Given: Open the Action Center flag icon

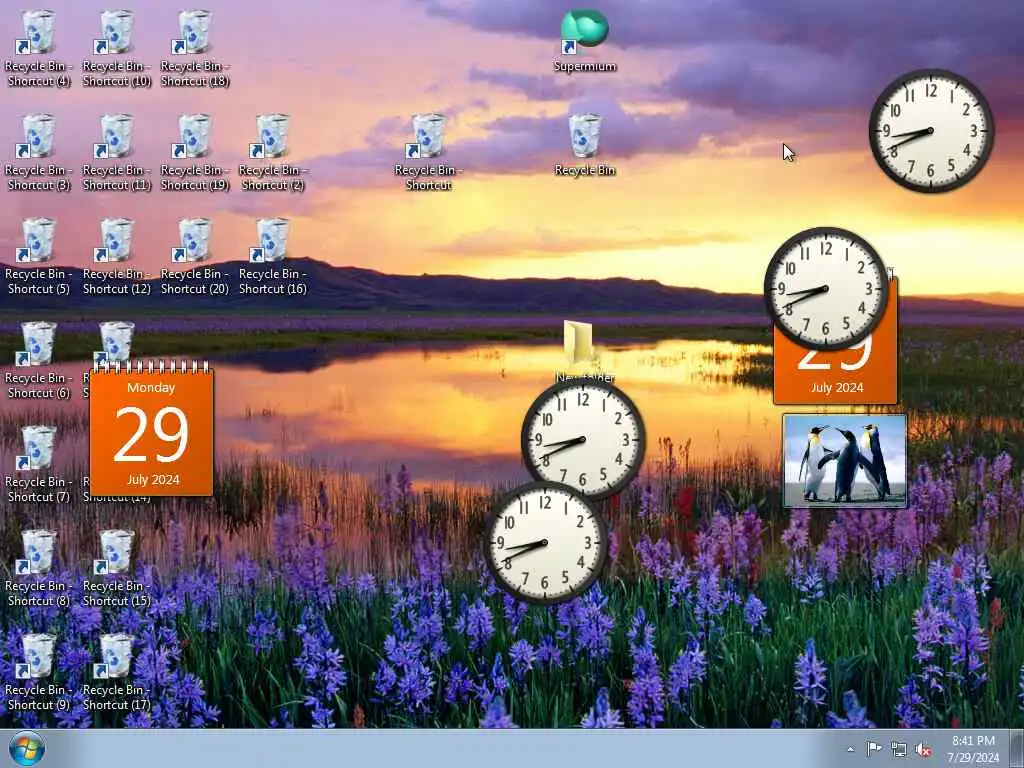Looking at the screenshot, I should coord(874,749).
